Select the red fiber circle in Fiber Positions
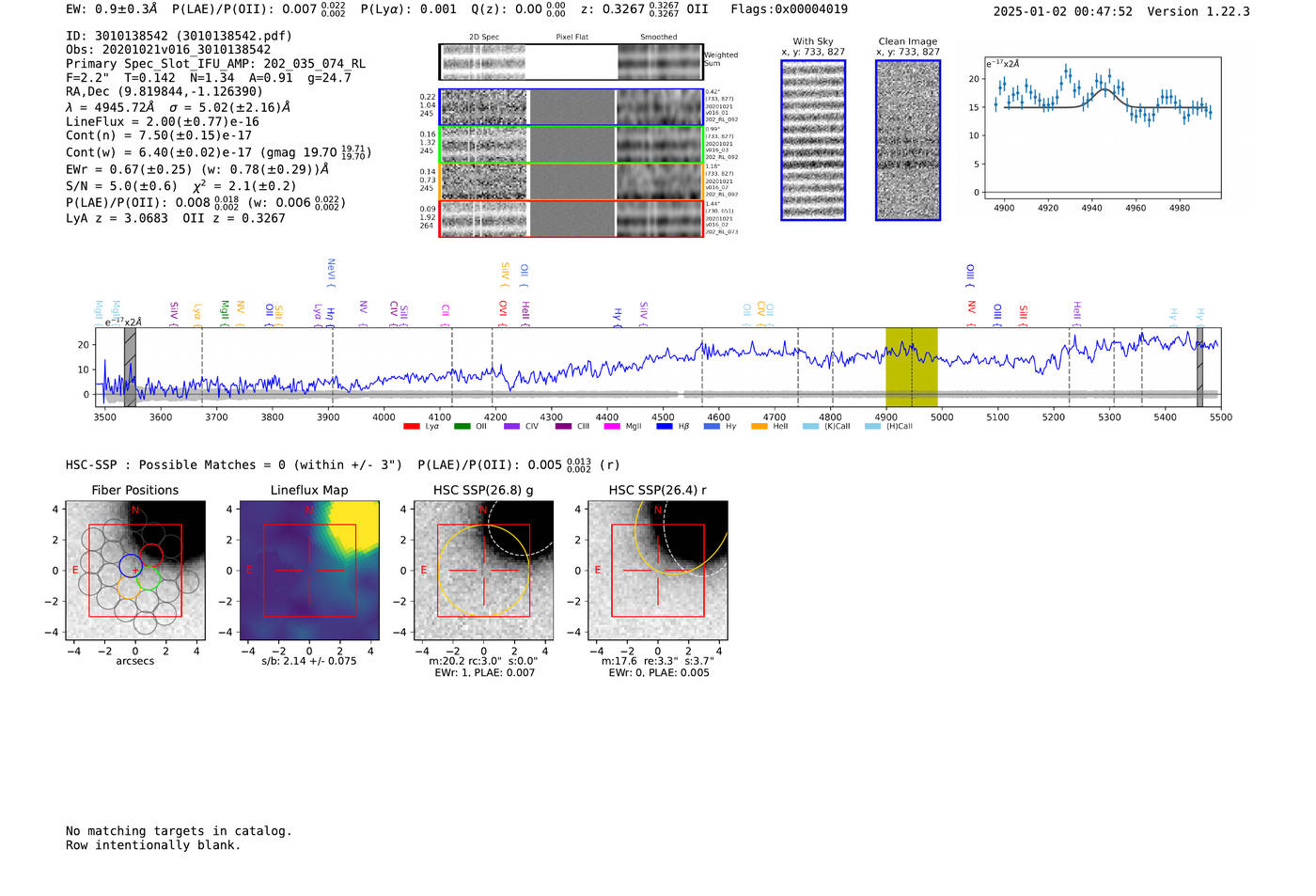 pos(151,555)
